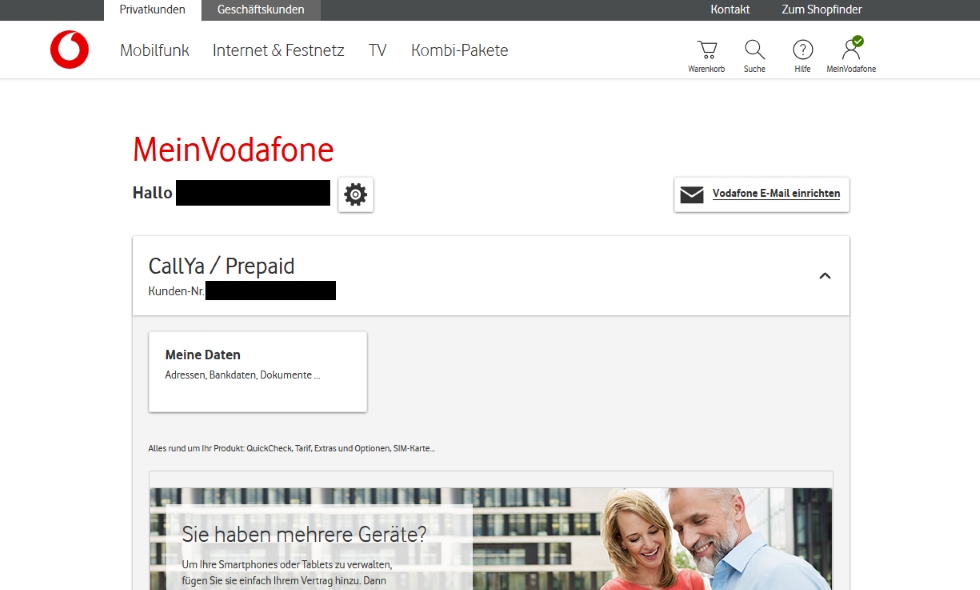
Task: Click the CallYa / Prepaid title
Action: pyautogui.click(x=221, y=266)
